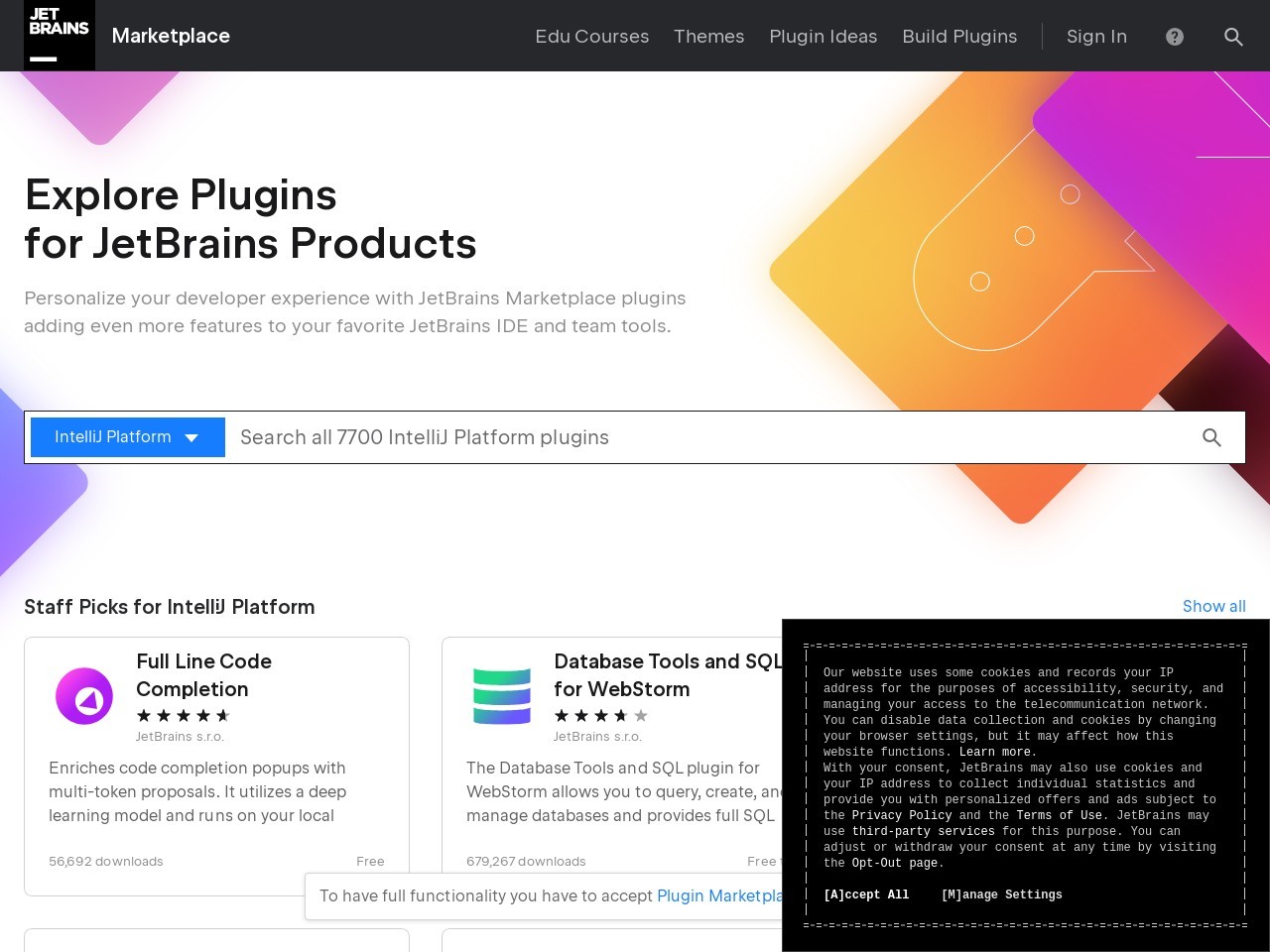
Task: Click the Show all staff picks link
Action: coord(1213,606)
